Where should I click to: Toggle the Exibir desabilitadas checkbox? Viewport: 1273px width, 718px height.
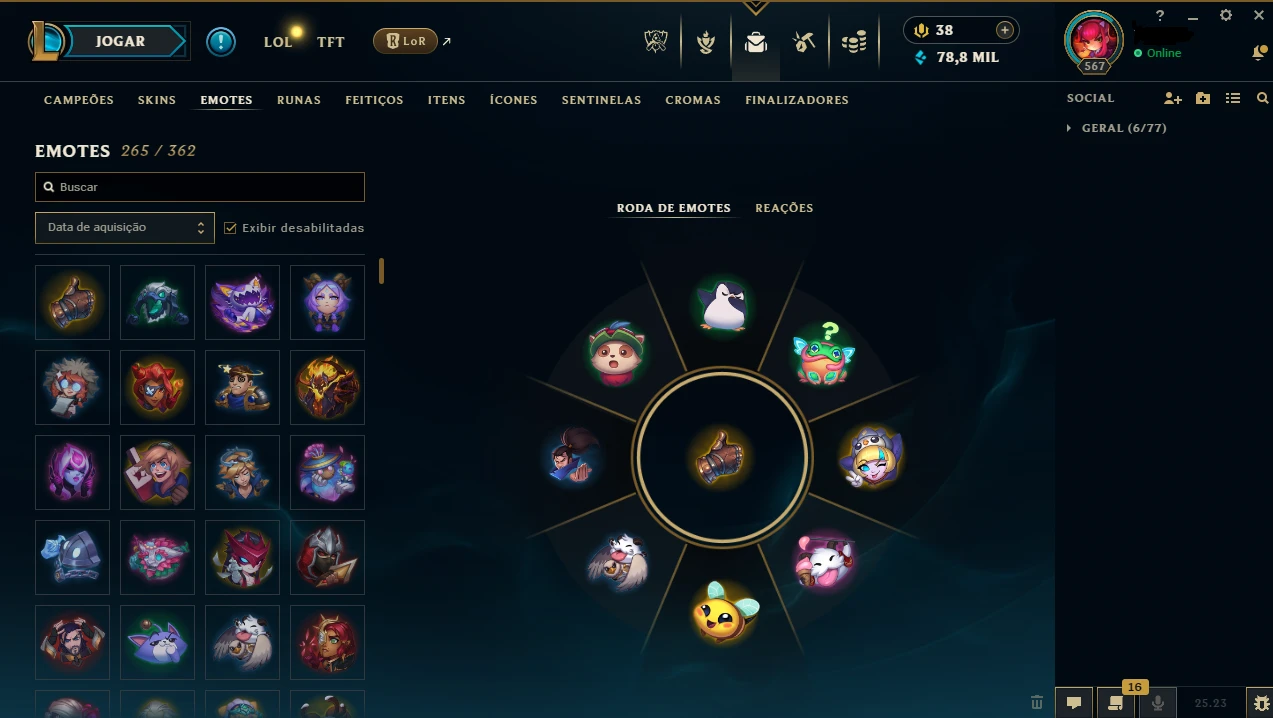pos(231,228)
